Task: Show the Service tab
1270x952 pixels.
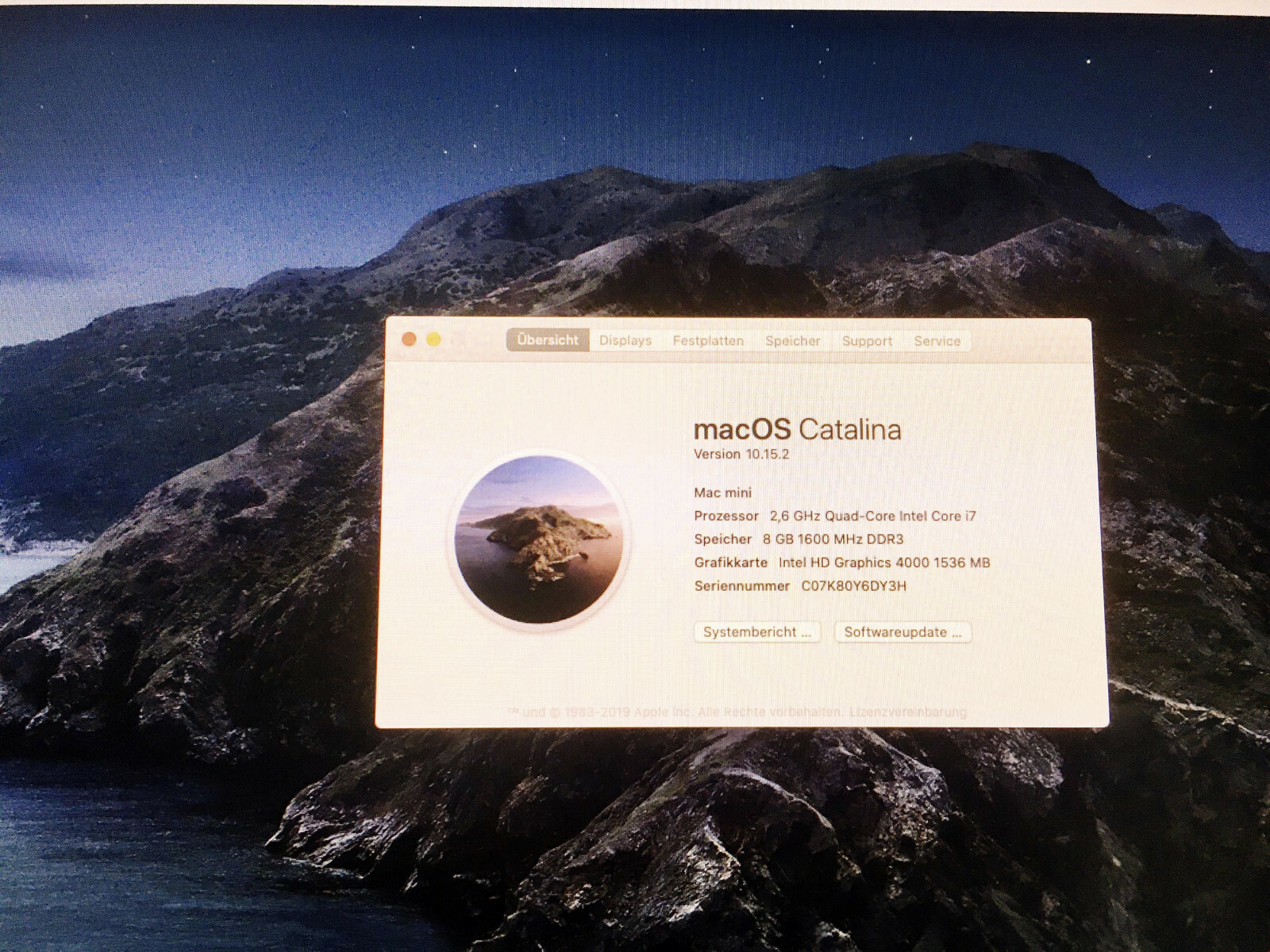Action: pyautogui.click(x=937, y=340)
